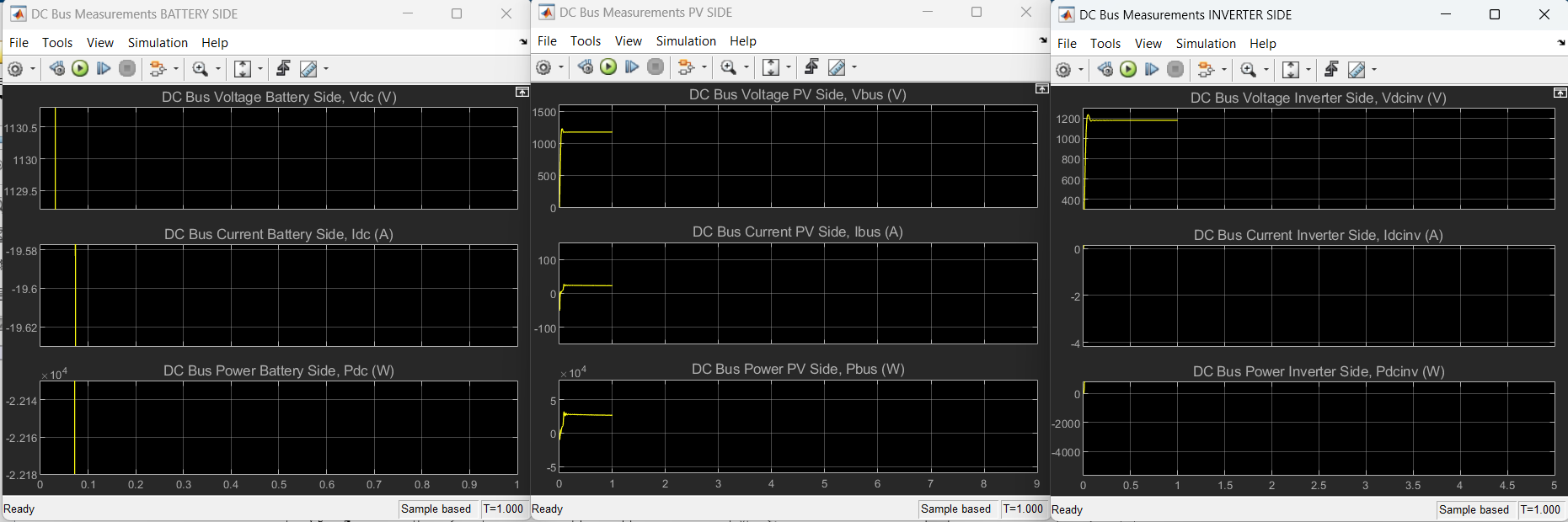
Task: Click Step Forward in PV Side scope
Action: [632, 67]
